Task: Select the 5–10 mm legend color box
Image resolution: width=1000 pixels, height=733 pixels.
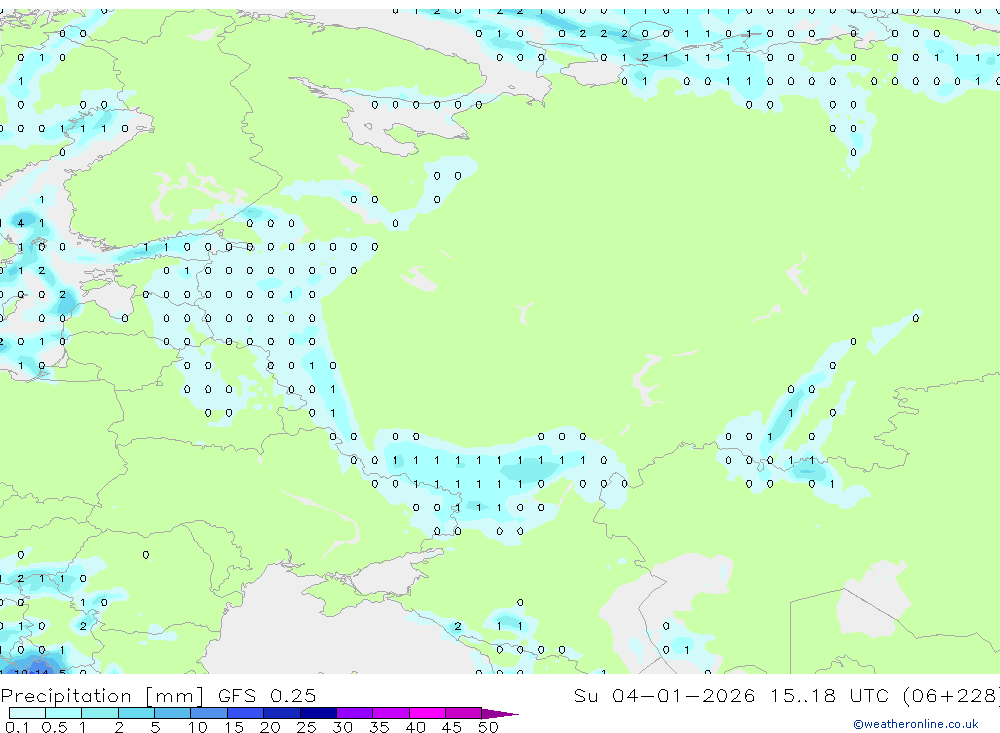Action: [173, 713]
